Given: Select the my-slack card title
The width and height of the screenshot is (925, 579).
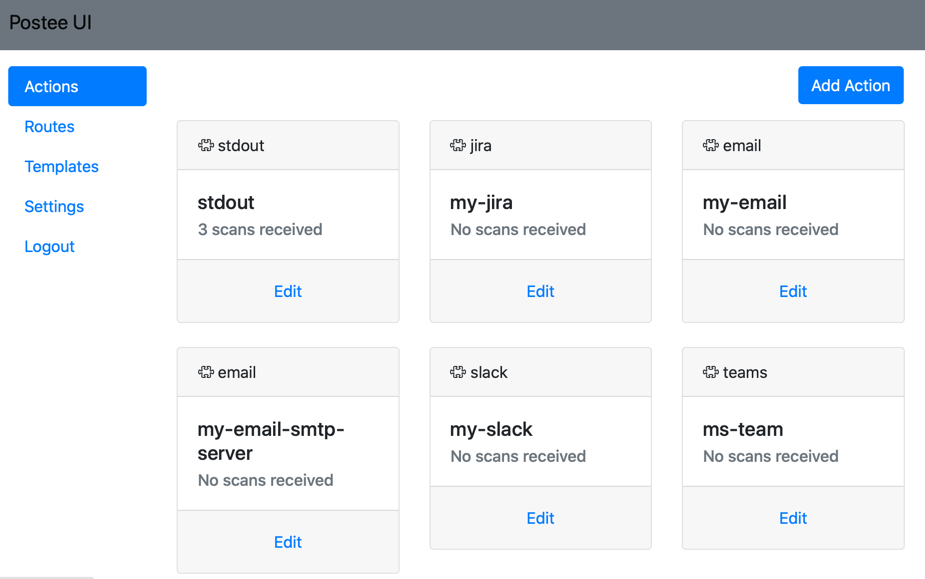Looking at the screenshot, I should [x=491, y=429].
